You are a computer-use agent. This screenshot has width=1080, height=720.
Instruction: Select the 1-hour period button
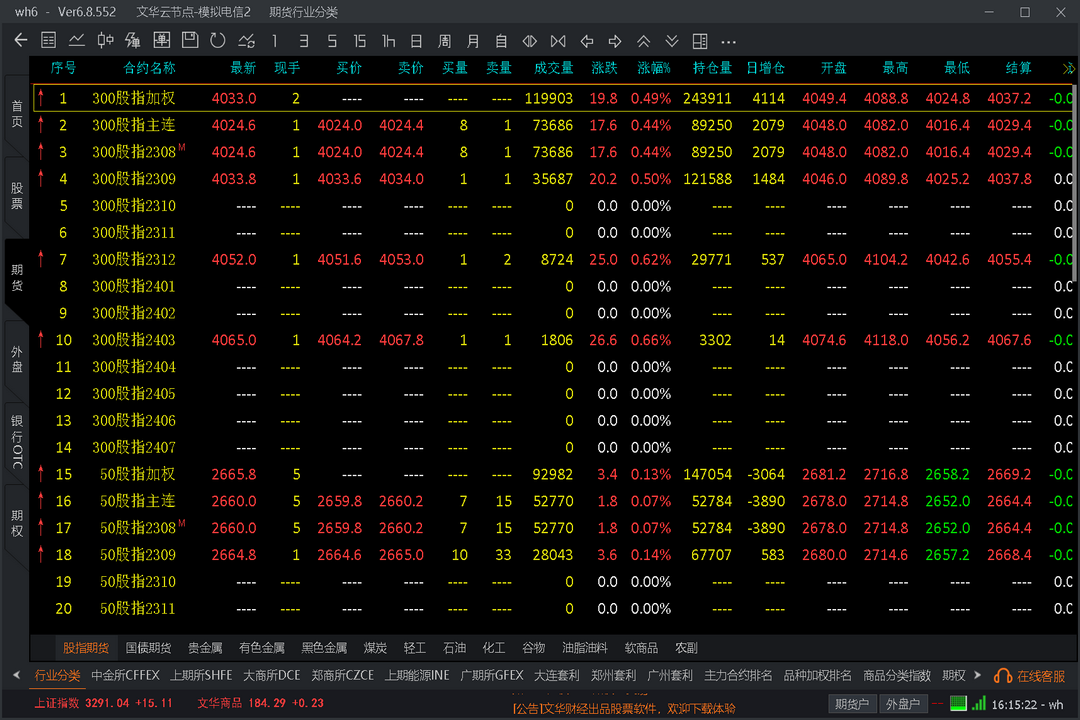pyautogui.click(x=388, y=41)
